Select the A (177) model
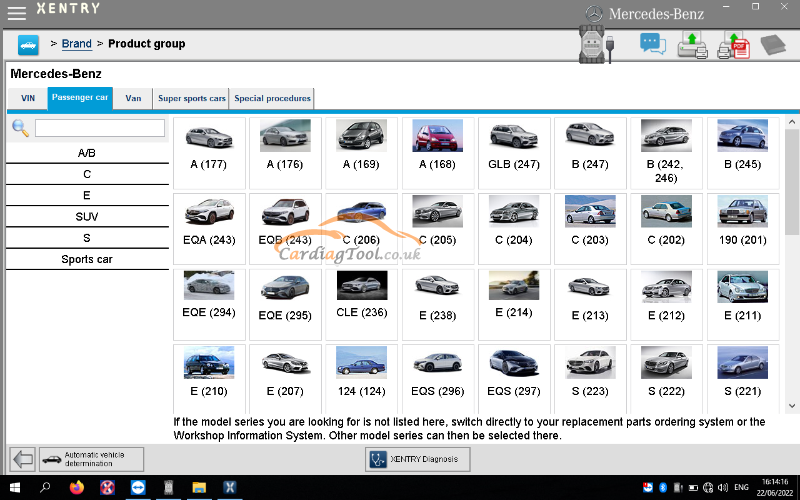Screen dimensions: 800x500 tap(209, 153)
